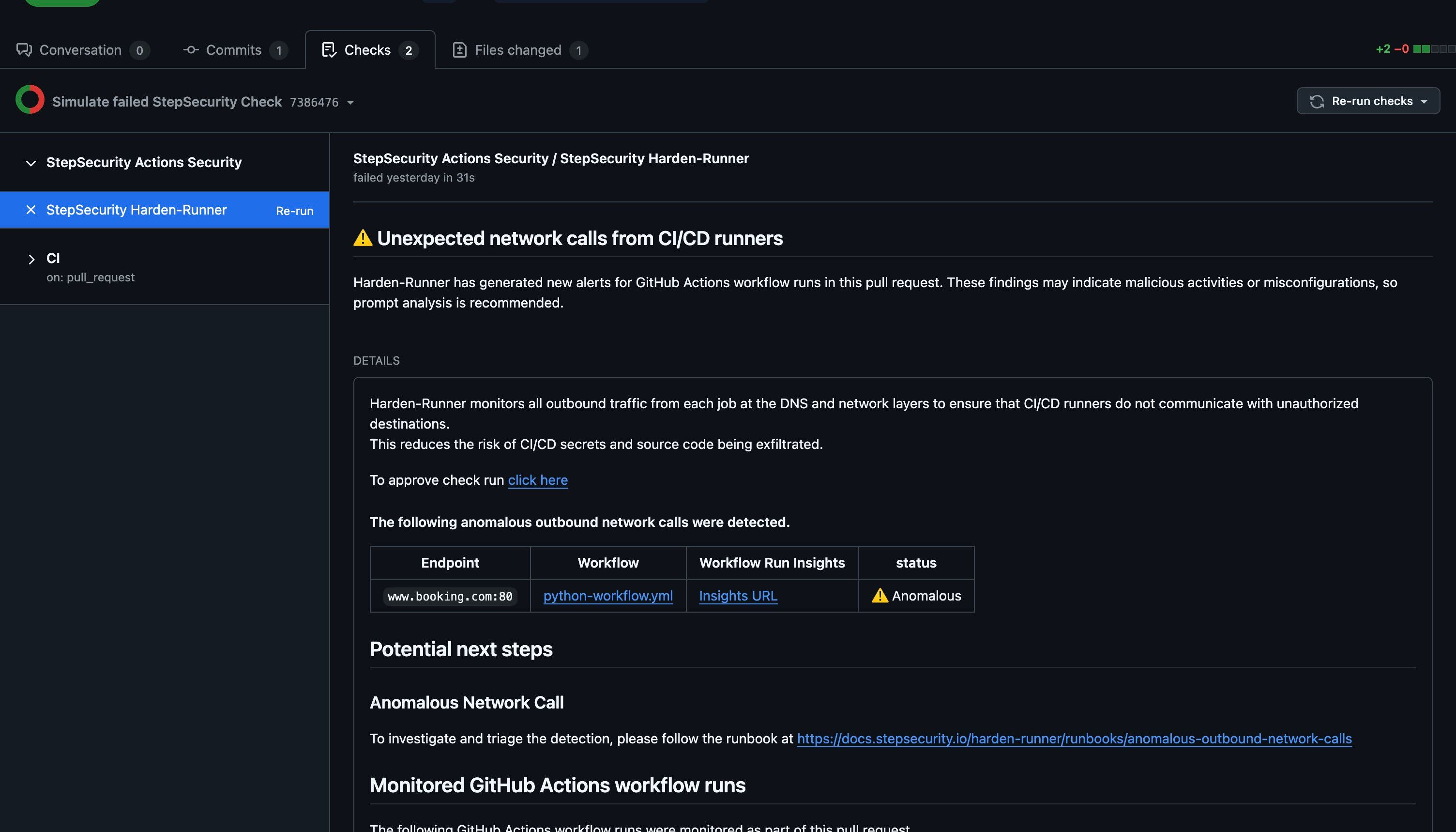1456x832 pixels.
Task: Open the Re-run checks dropdown arrow
Action: click(x=1424, y=102)
